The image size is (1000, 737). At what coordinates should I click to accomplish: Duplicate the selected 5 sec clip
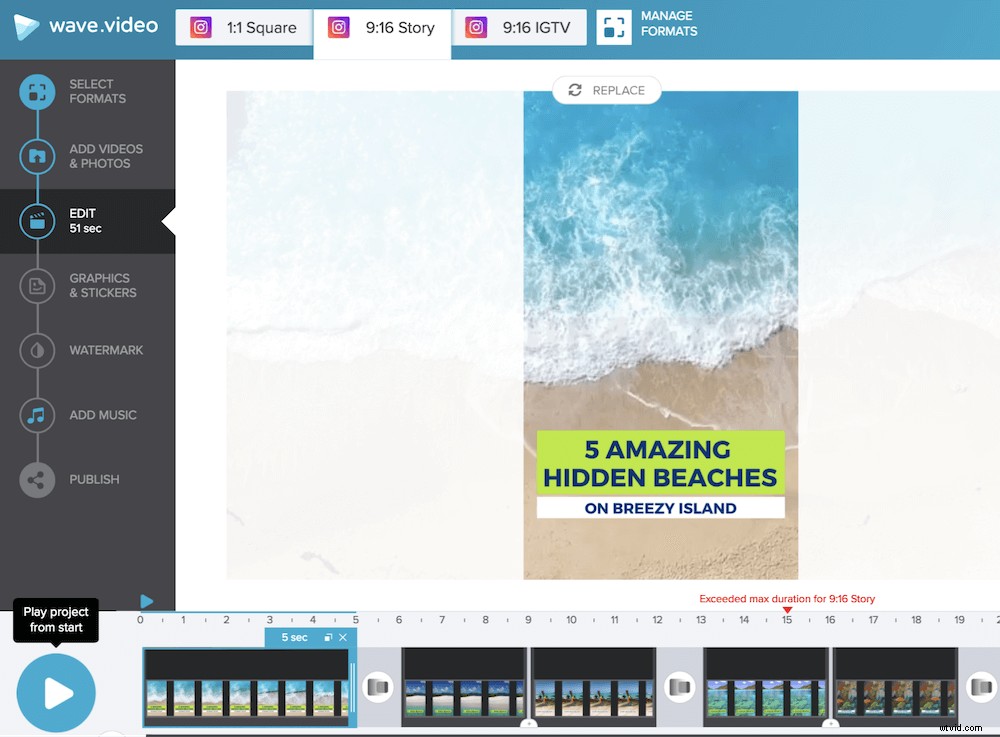[x=328, y=637]
